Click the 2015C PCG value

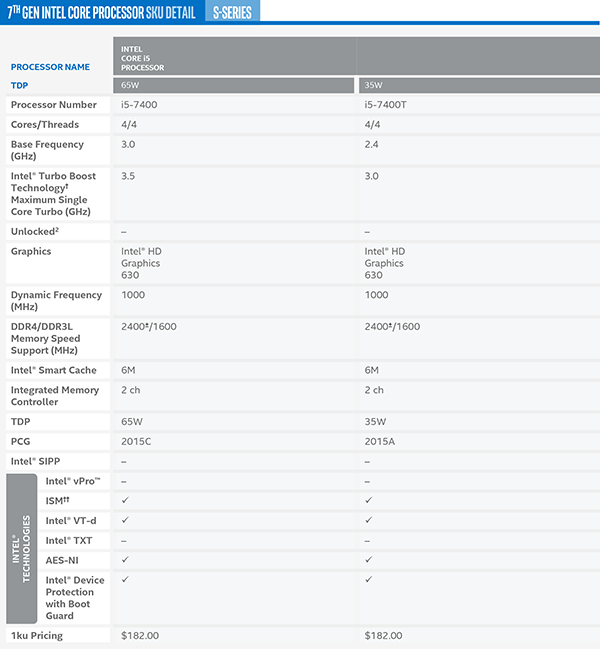(136, 441)
